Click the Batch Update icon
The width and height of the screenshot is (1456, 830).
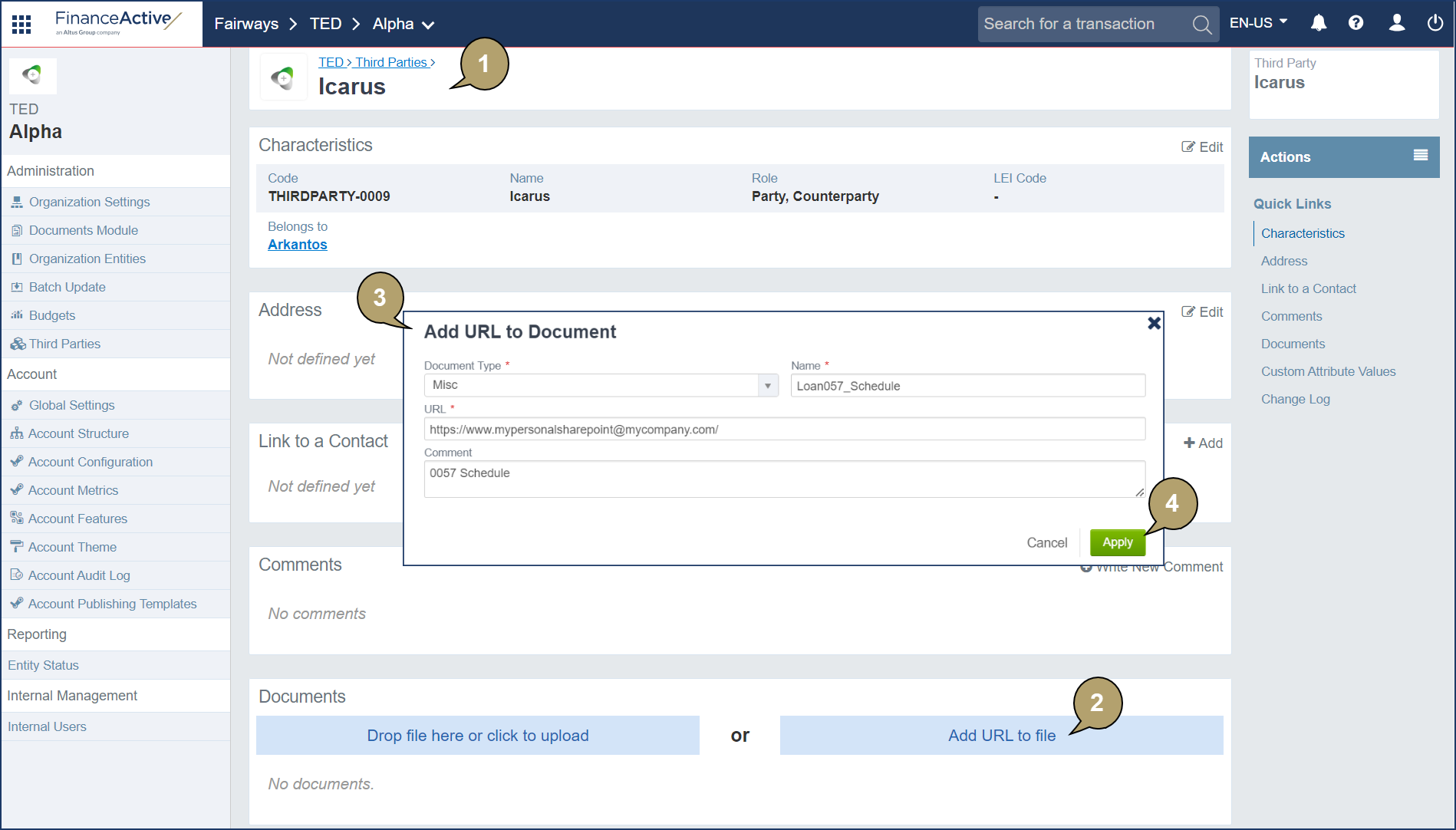click(17, 287)
